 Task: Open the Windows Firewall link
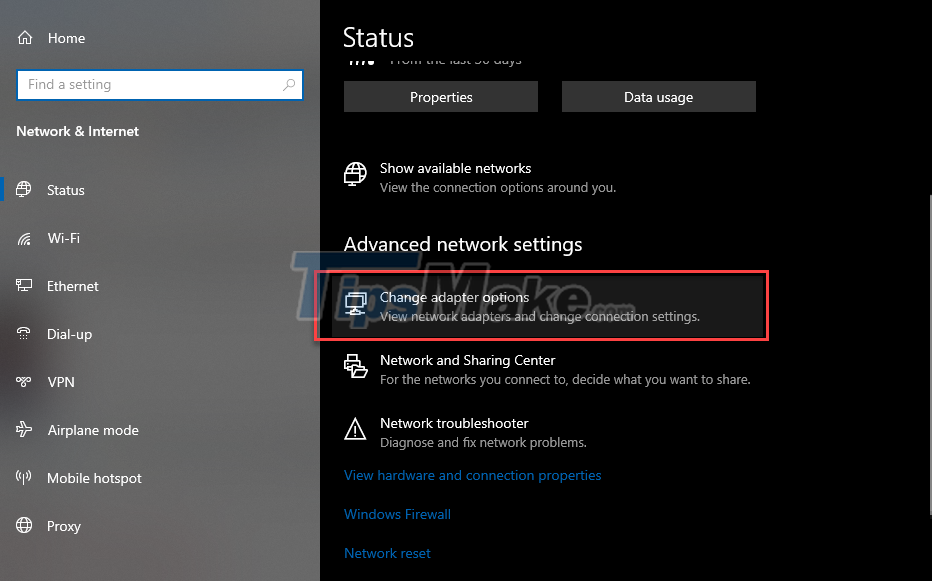pos(397,514)
